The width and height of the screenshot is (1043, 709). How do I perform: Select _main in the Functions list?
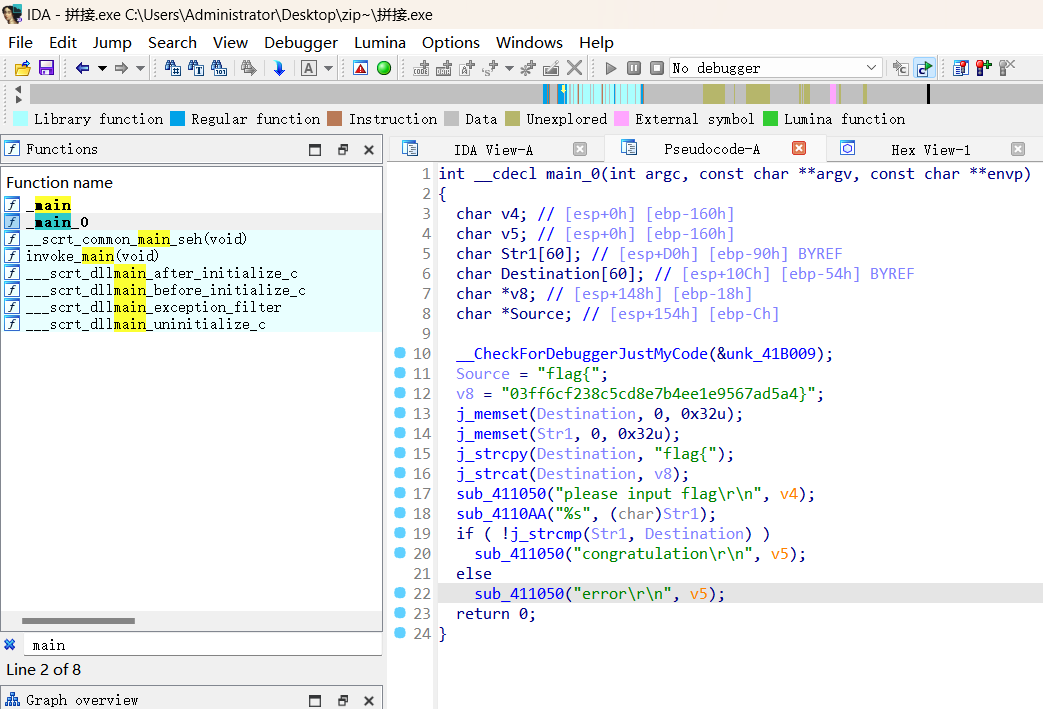tap(192, 205)
